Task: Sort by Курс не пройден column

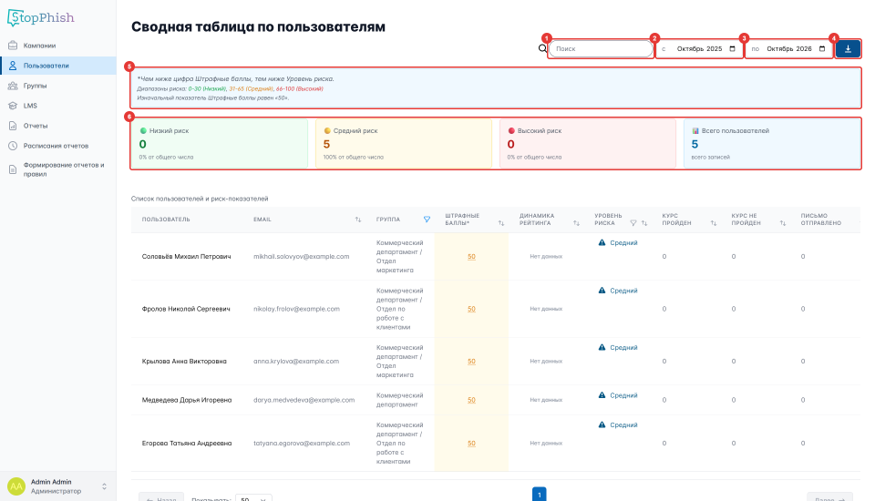Action: [782, 223]
